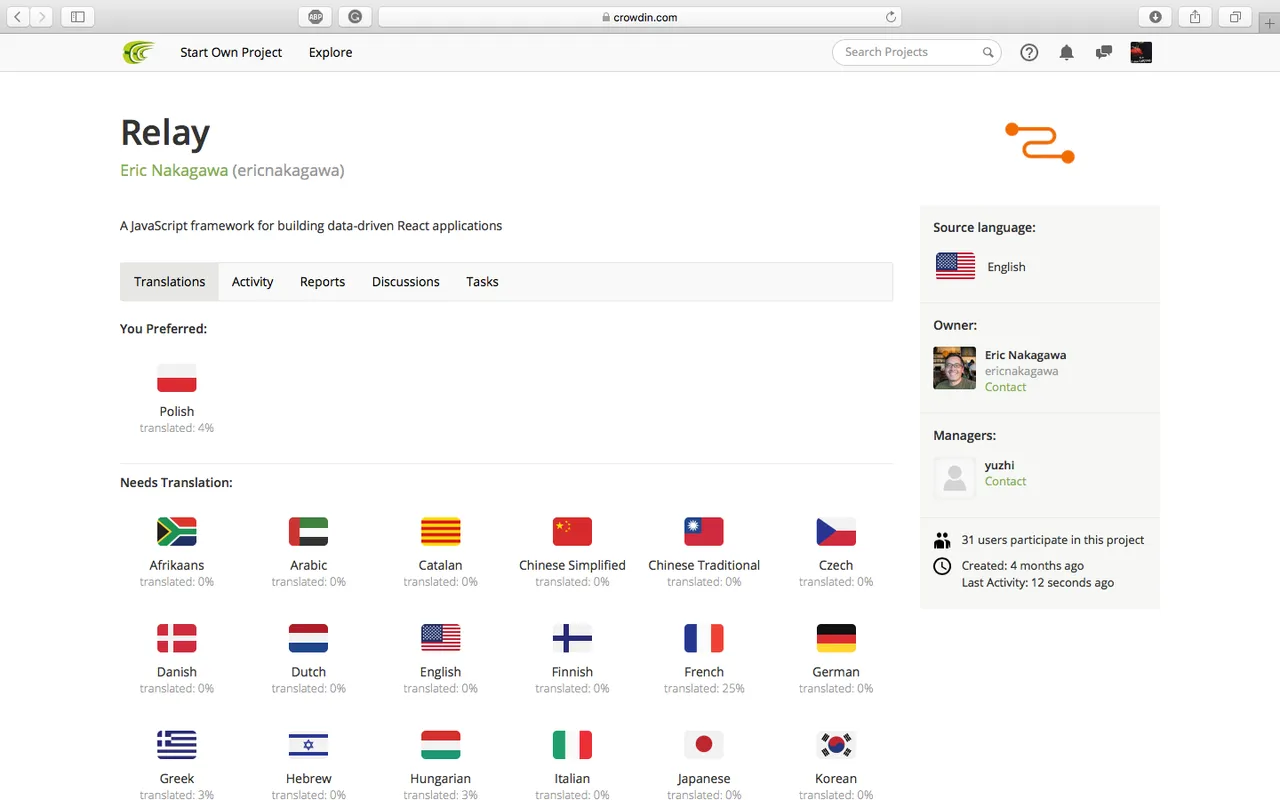Screen dimensions: 1280x800
Task: Select the Hungarian flag icon
Action: pos(441,745)
